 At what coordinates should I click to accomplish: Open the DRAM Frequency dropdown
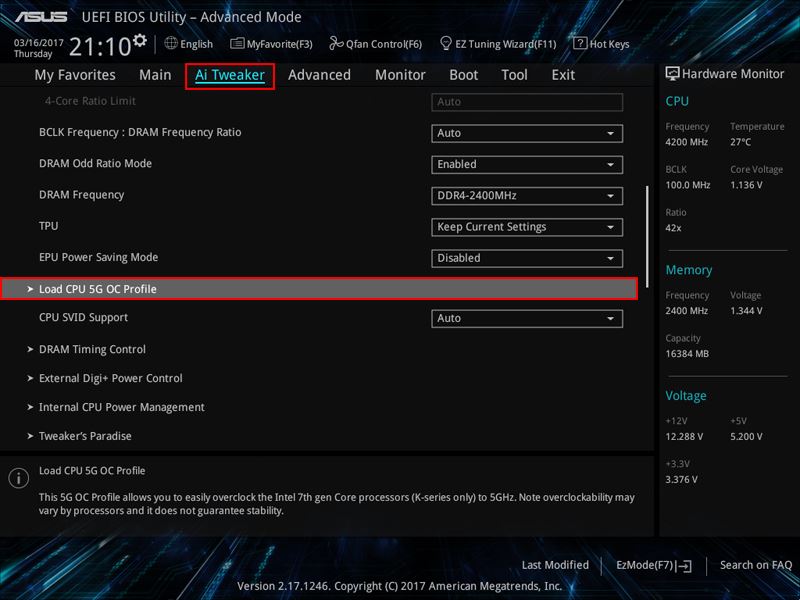click(527, 196)
